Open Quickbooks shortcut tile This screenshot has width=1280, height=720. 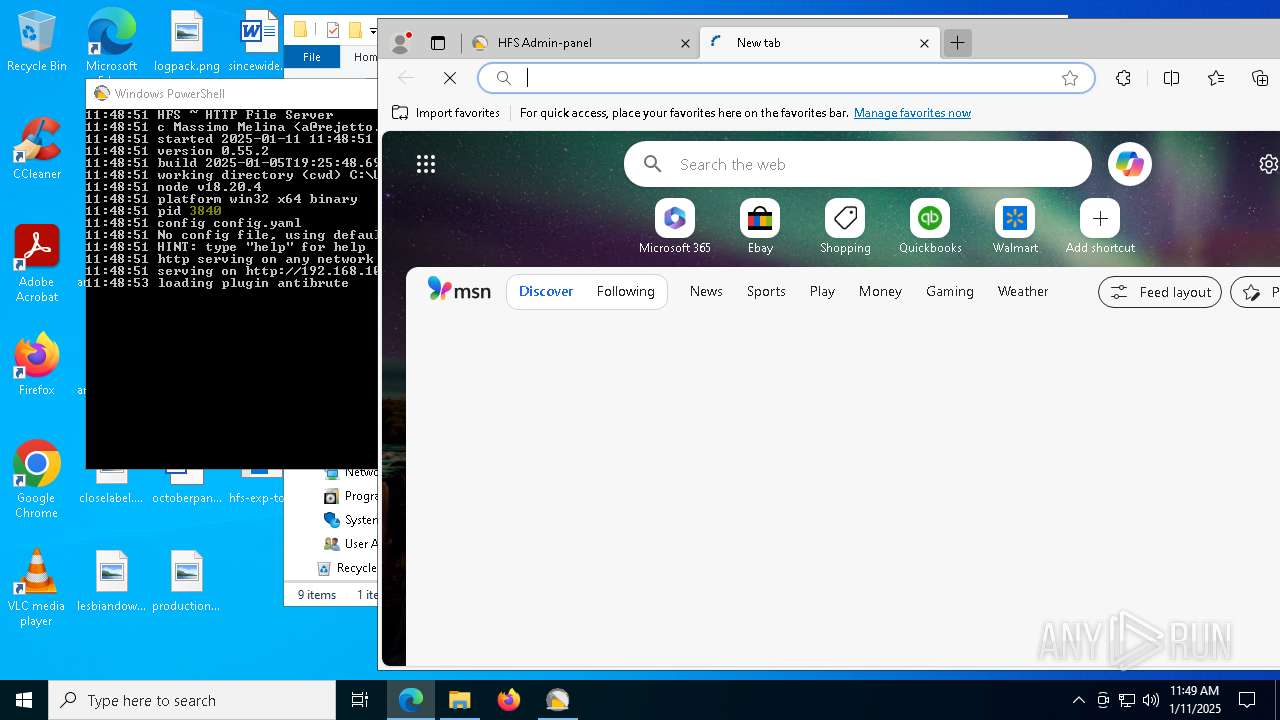click(930, 226)
